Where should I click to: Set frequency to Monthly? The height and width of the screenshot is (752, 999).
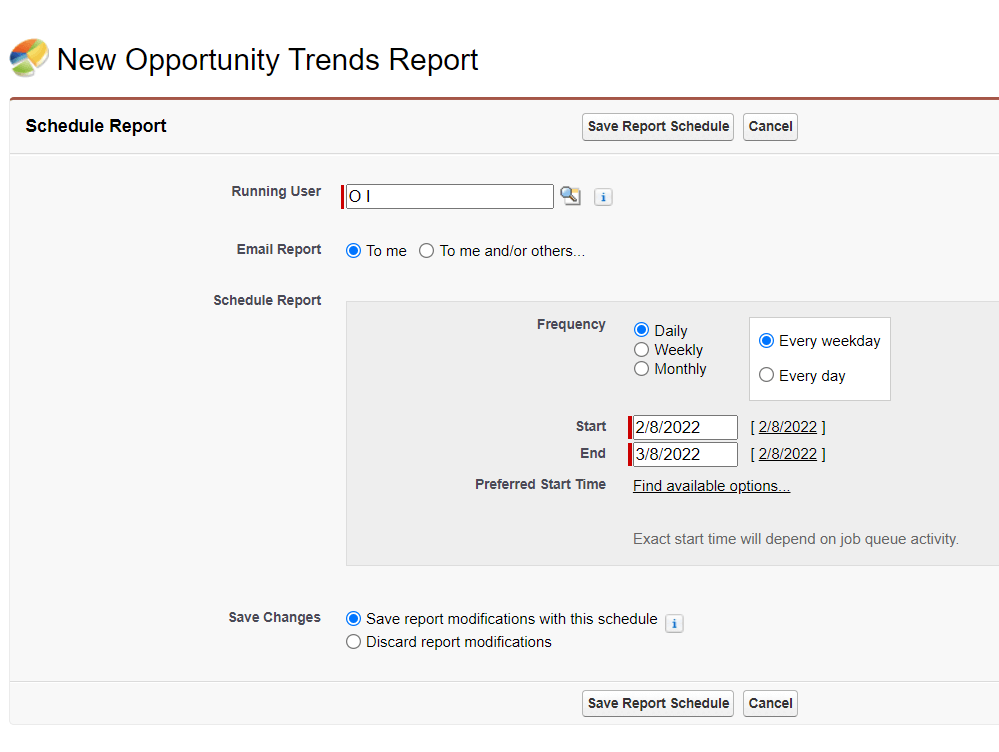[x=642, y=369]
